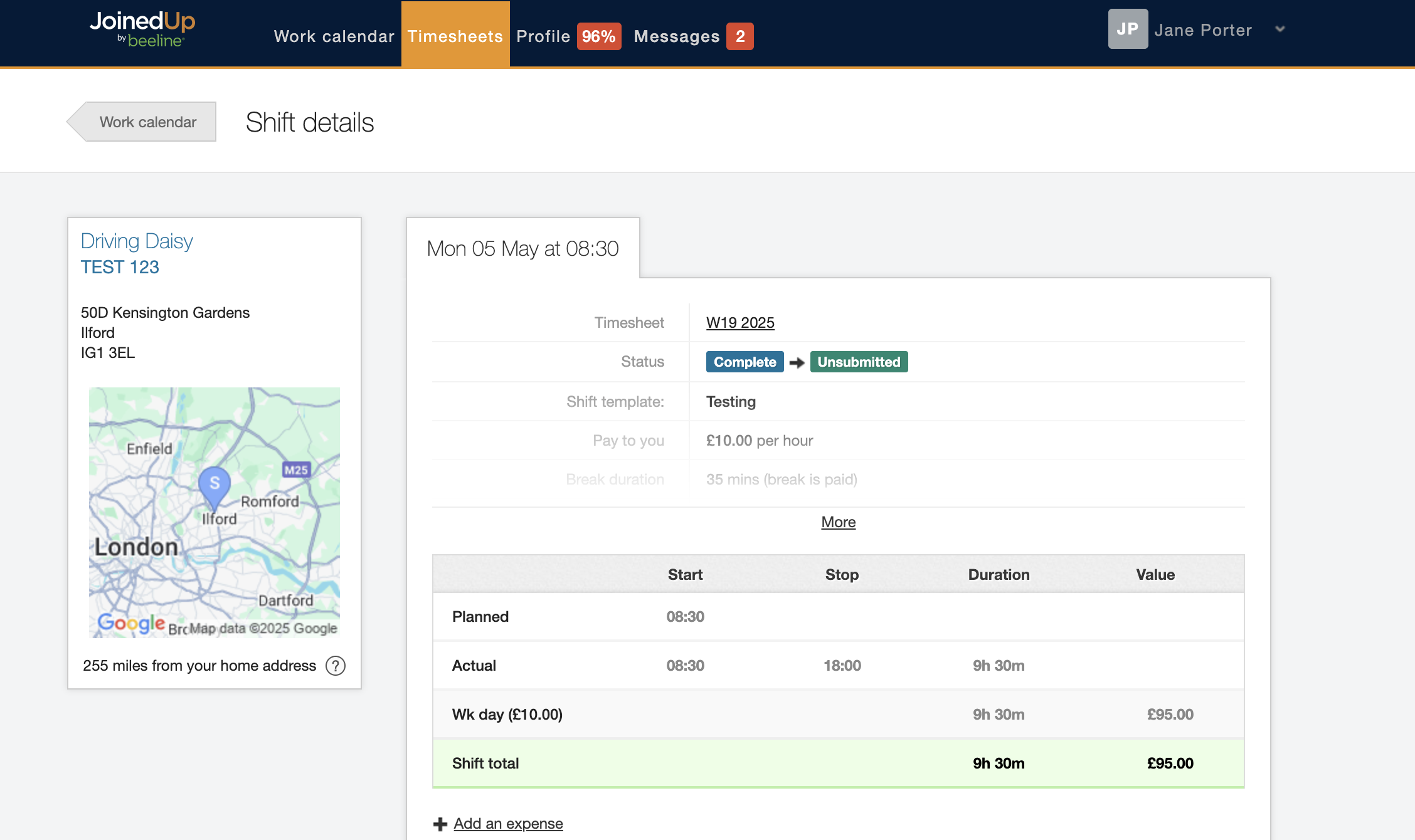Open the Work calendar nav item
Viewport: 1415px width, 840px height.
334,36
